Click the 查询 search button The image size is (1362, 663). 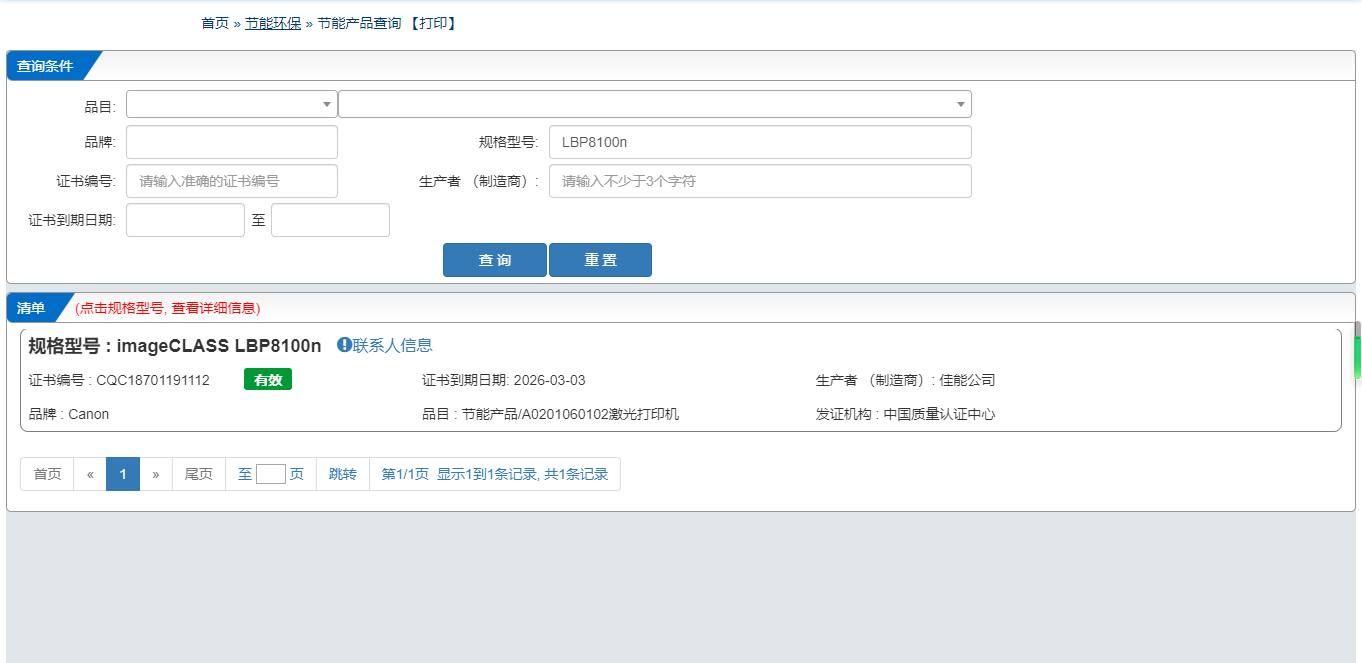(495, 260)
